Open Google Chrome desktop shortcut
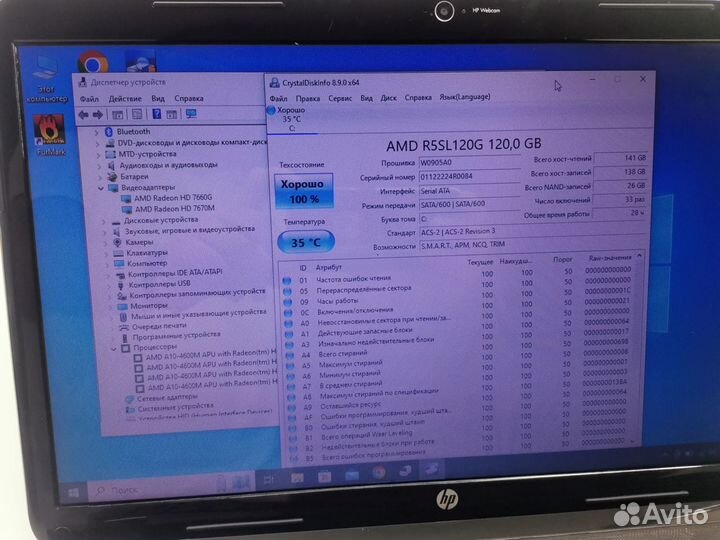 [93, 63]
